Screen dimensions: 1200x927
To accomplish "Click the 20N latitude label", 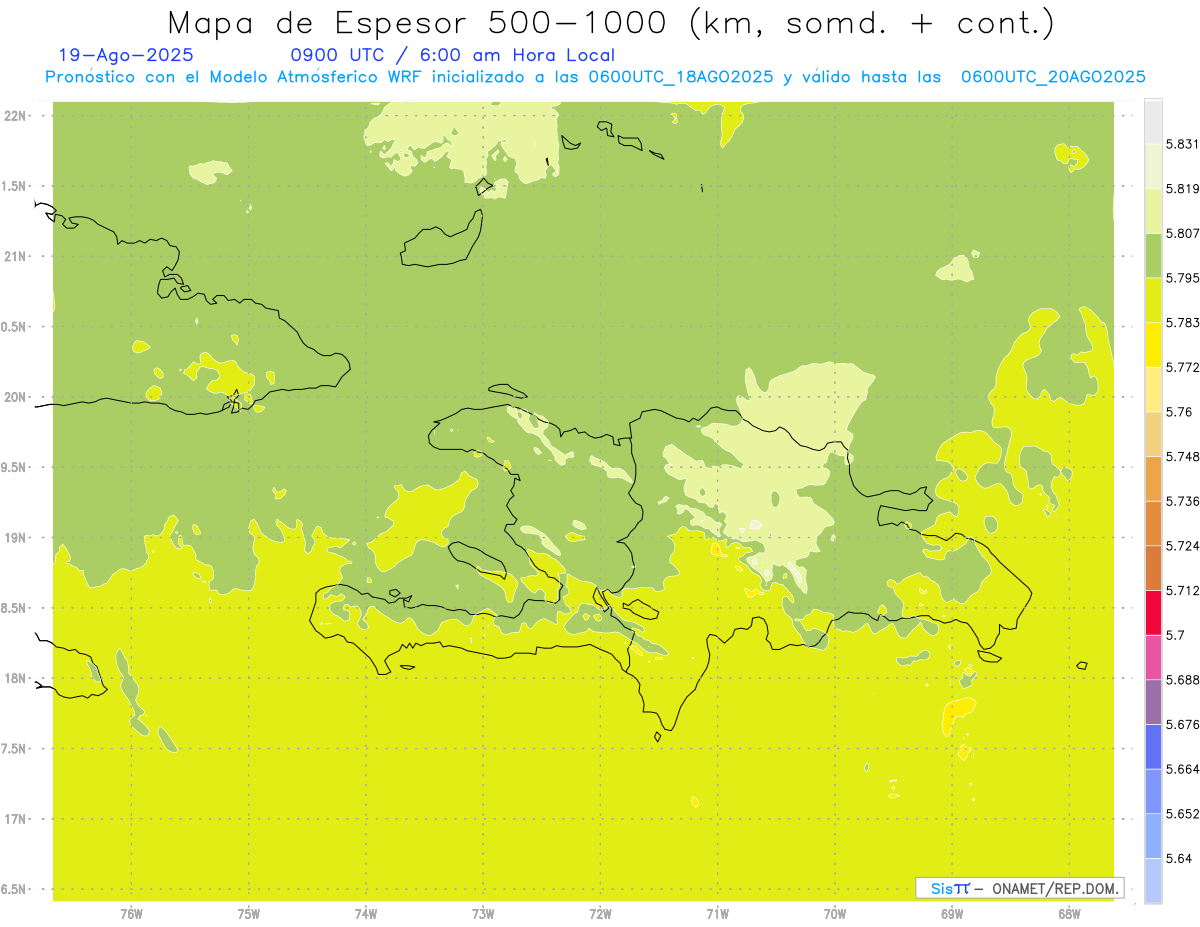I will [17, 397].
